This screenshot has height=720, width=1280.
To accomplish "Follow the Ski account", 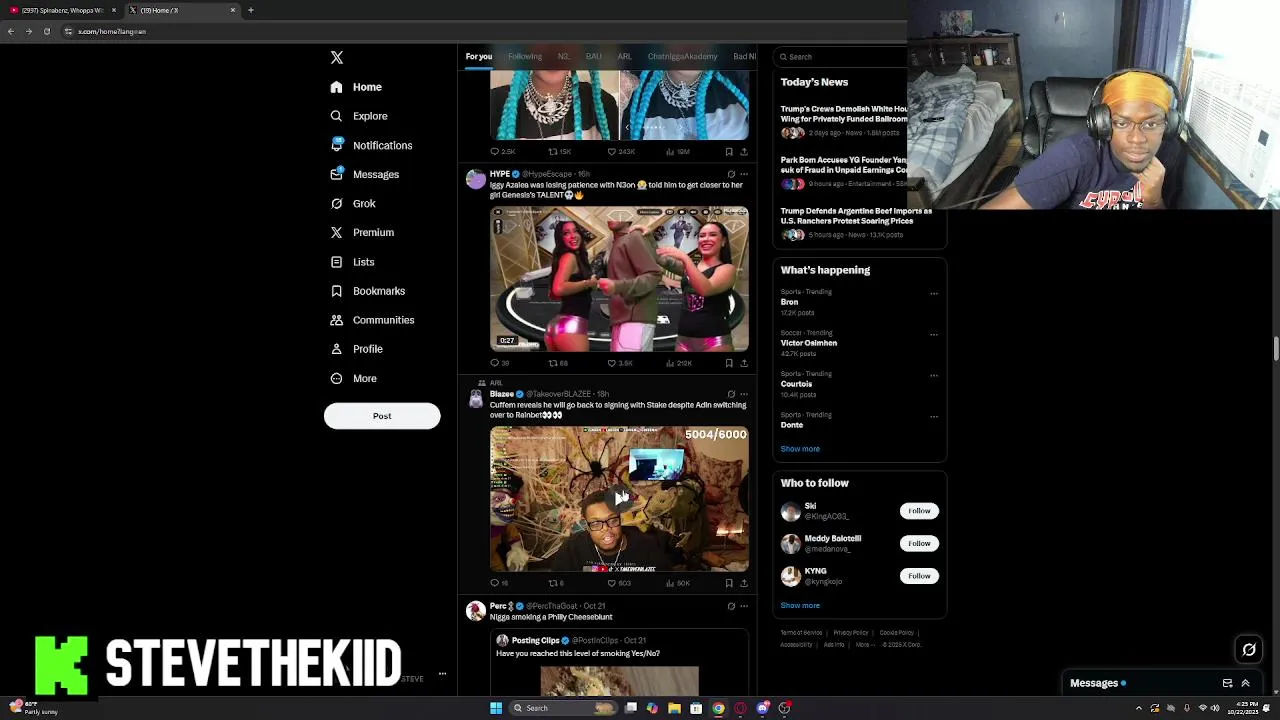I will click(x=919, y=511).
